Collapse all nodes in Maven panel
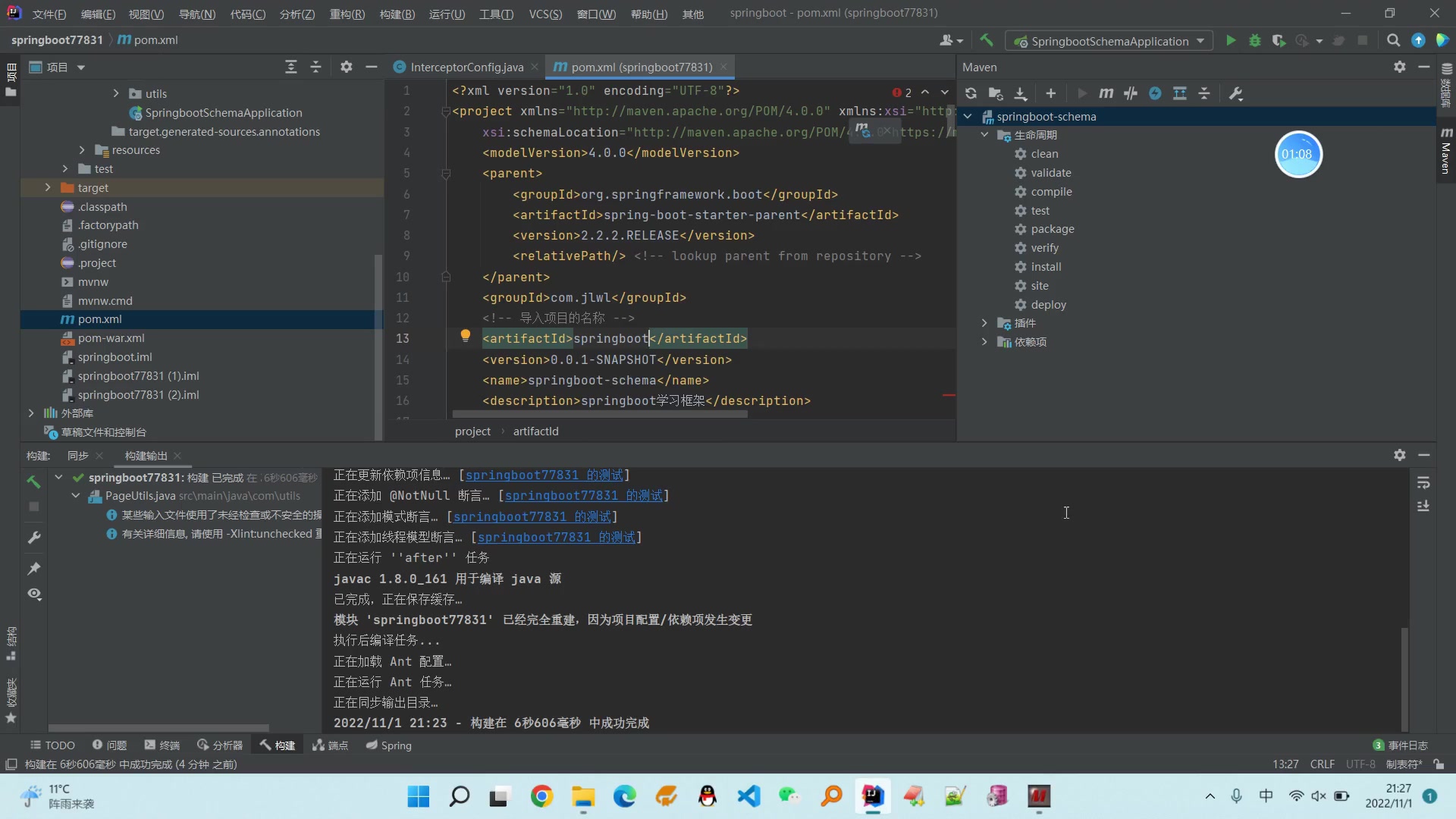The height and width of the screenshot is (819, 1456). [1204, 93]
